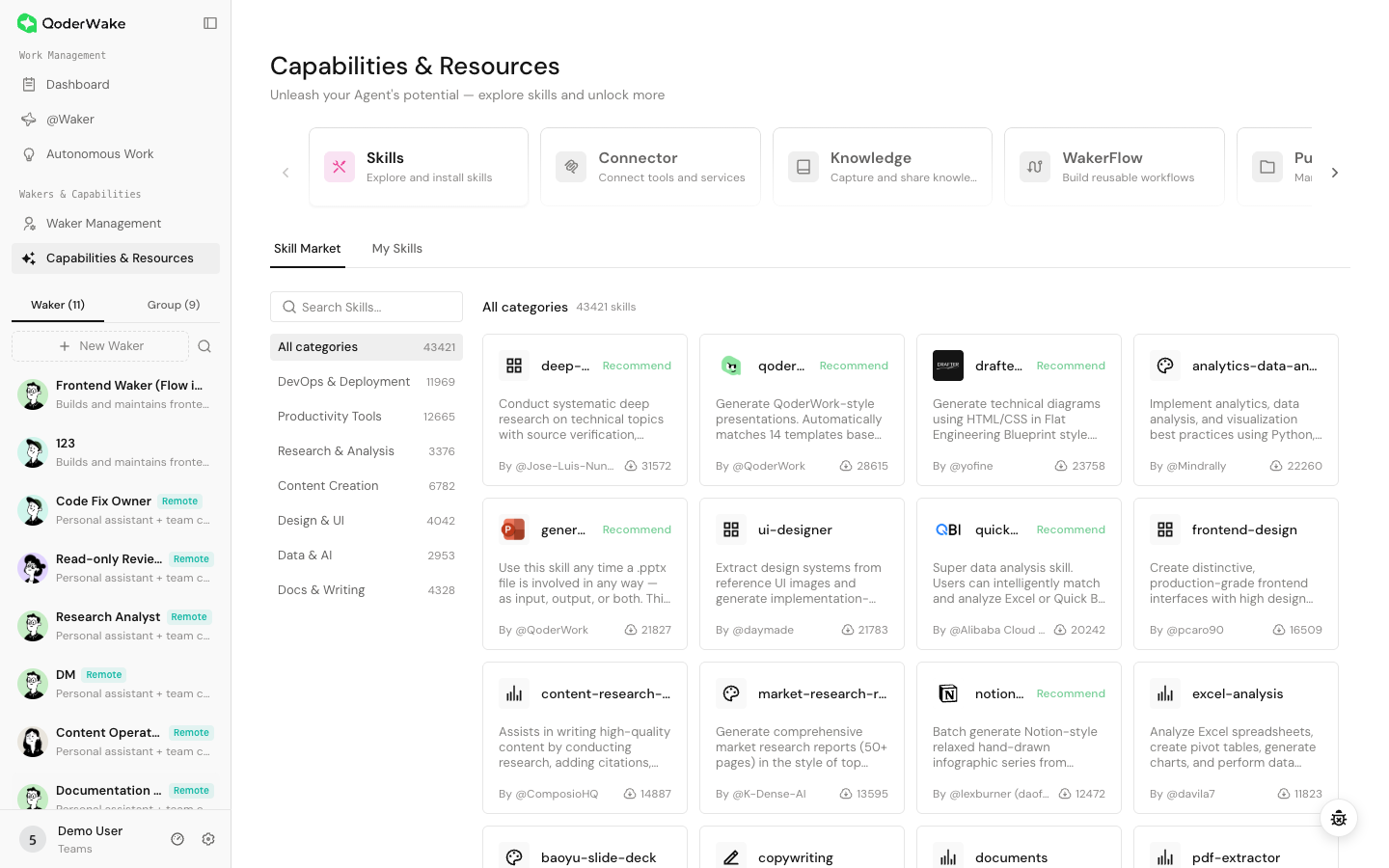Image resolution: width=1389 pixels, height=868 pixels.
Task: Open Frontend Waker avatar
Action: 33,394
